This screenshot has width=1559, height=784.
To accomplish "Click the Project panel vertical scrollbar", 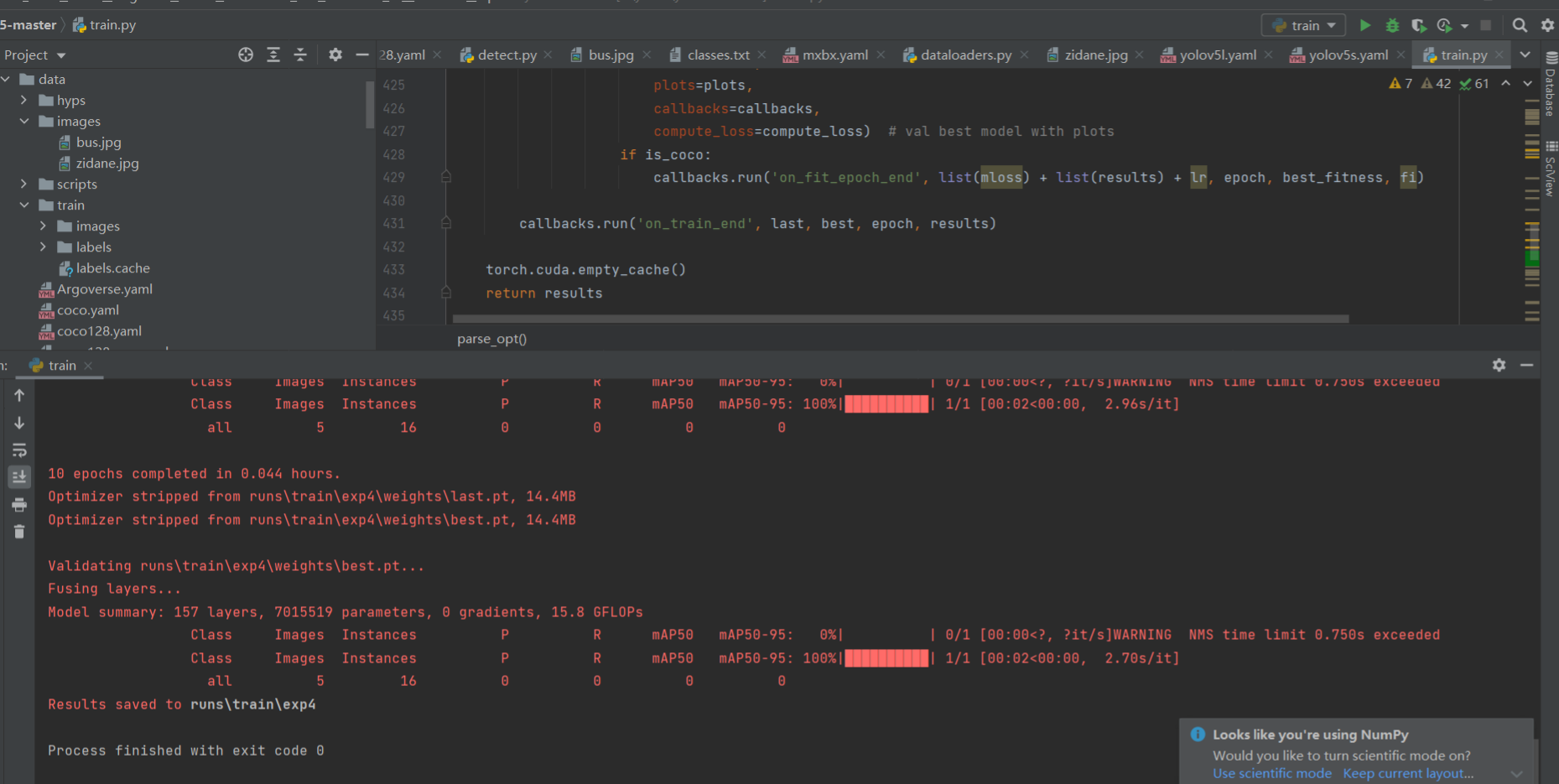I will [370, 105].
